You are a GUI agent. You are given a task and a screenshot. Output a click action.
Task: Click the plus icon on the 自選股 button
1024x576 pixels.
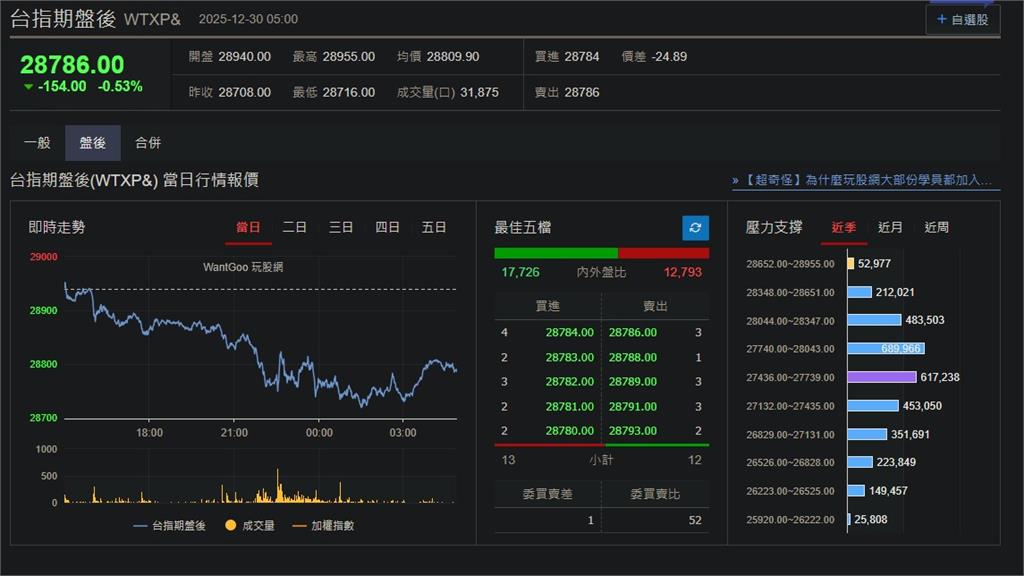940,17
